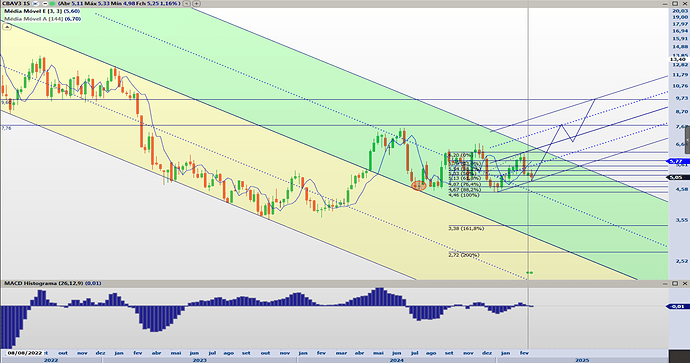Click the zoom-out minus button after price info
The image size is (690, 363).
coord(187,4)
